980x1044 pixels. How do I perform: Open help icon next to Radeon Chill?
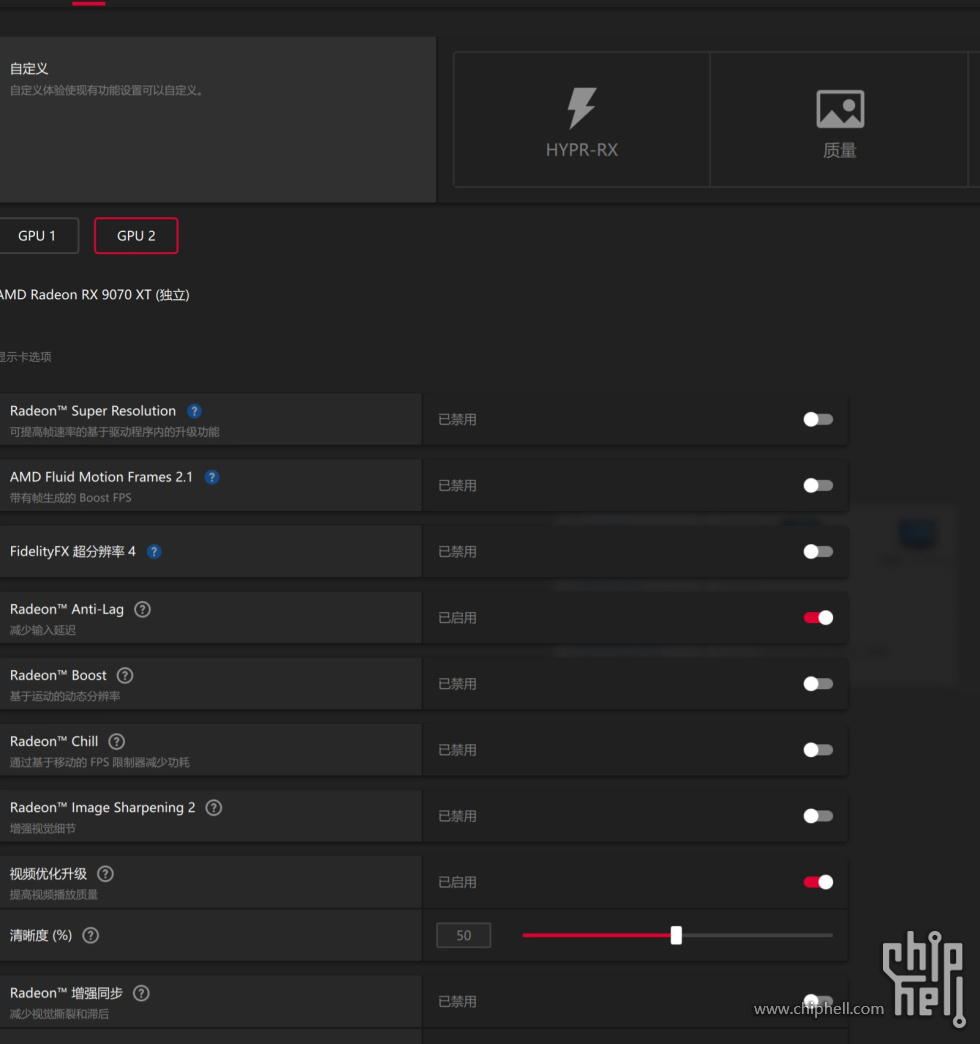(117, 741)
